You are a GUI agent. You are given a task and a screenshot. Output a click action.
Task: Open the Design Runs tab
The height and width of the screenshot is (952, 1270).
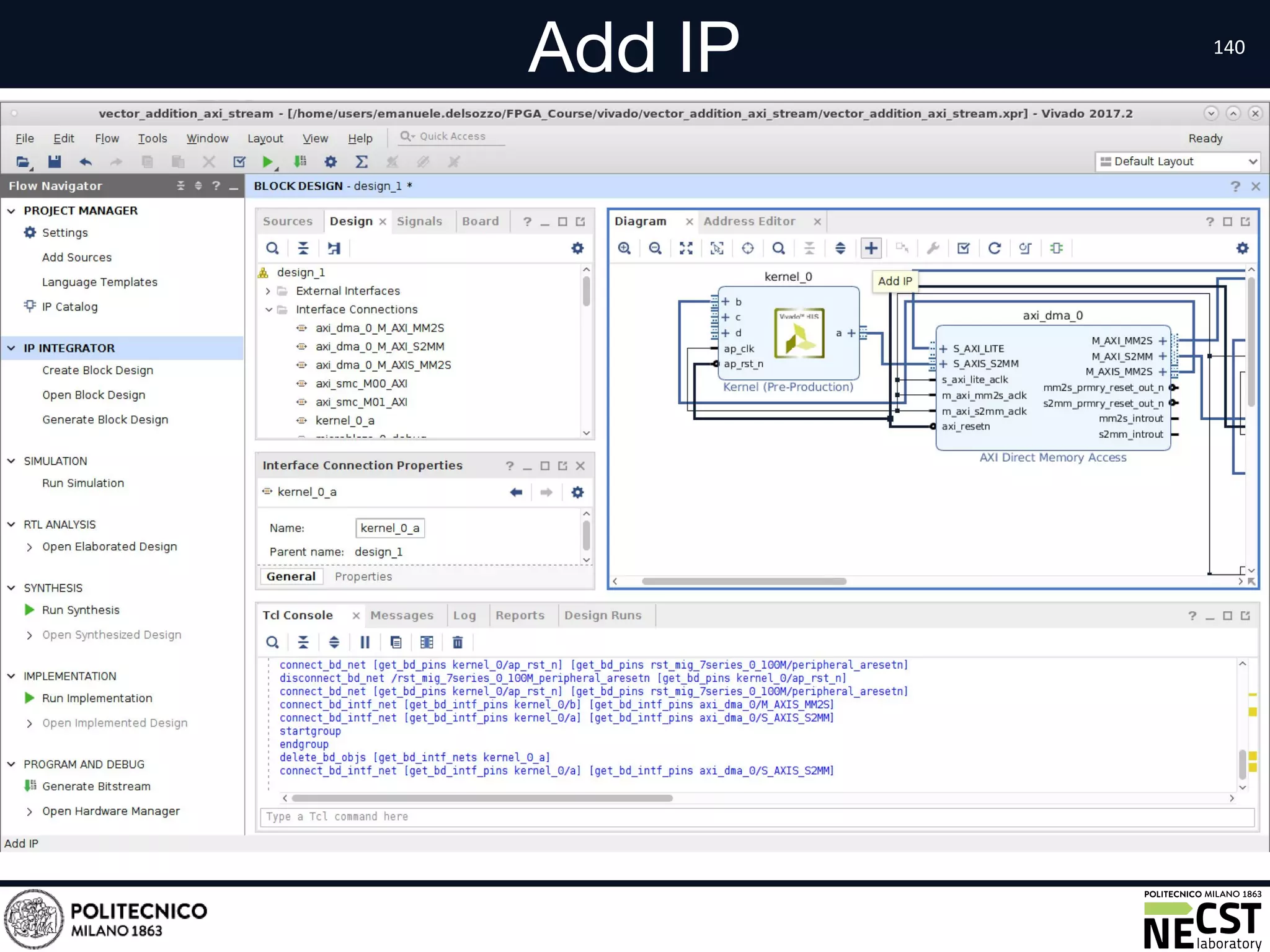click(603, 615)
